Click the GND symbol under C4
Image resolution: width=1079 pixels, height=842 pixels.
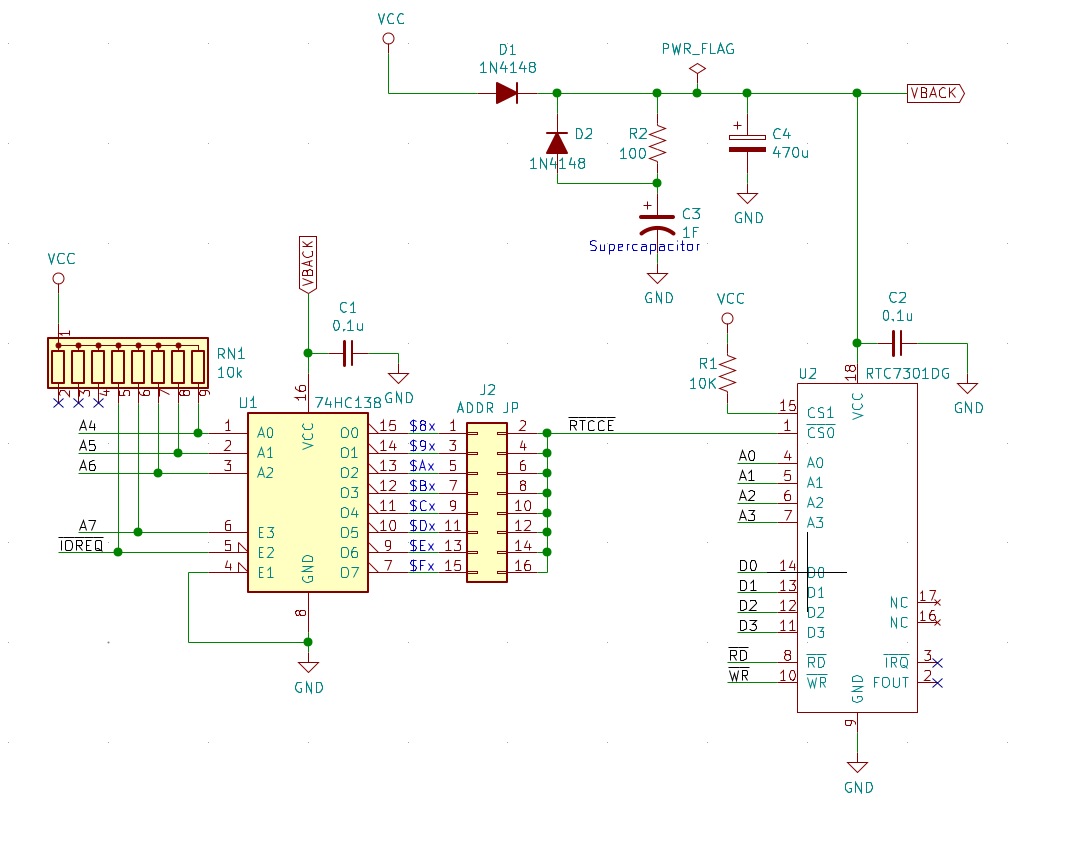[x=747, y=199]
